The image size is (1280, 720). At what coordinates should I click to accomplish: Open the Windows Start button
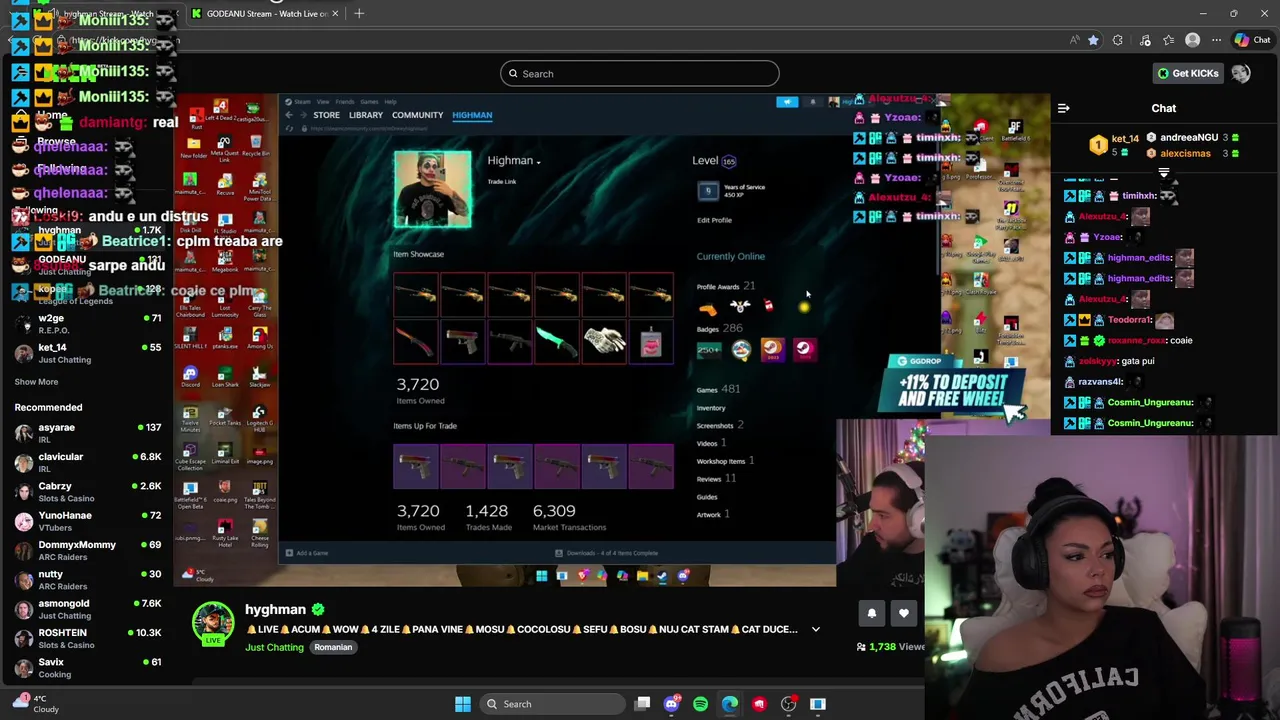point(462,704)
